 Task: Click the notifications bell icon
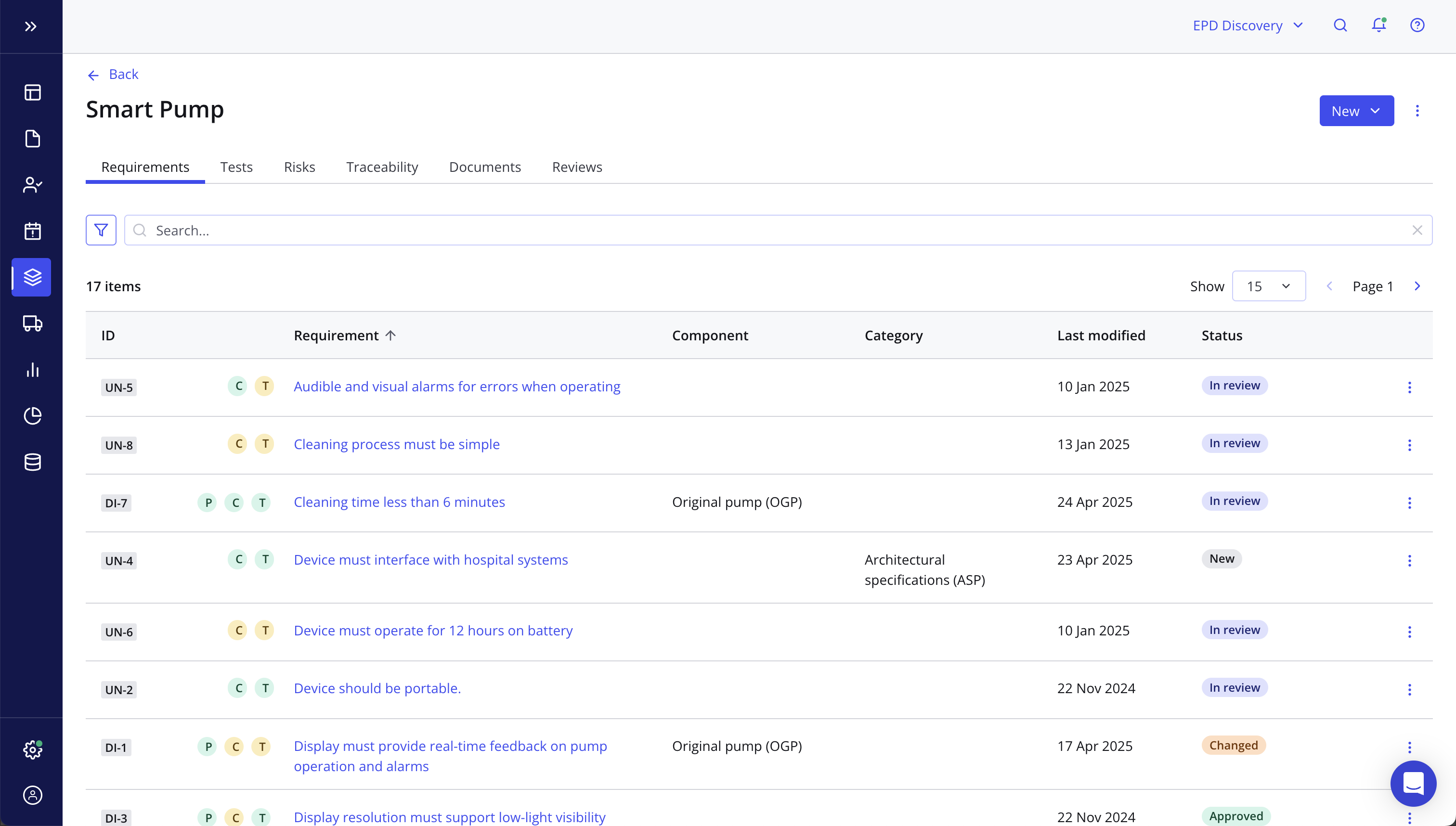pyautogui.click(x=1379, y=25)
